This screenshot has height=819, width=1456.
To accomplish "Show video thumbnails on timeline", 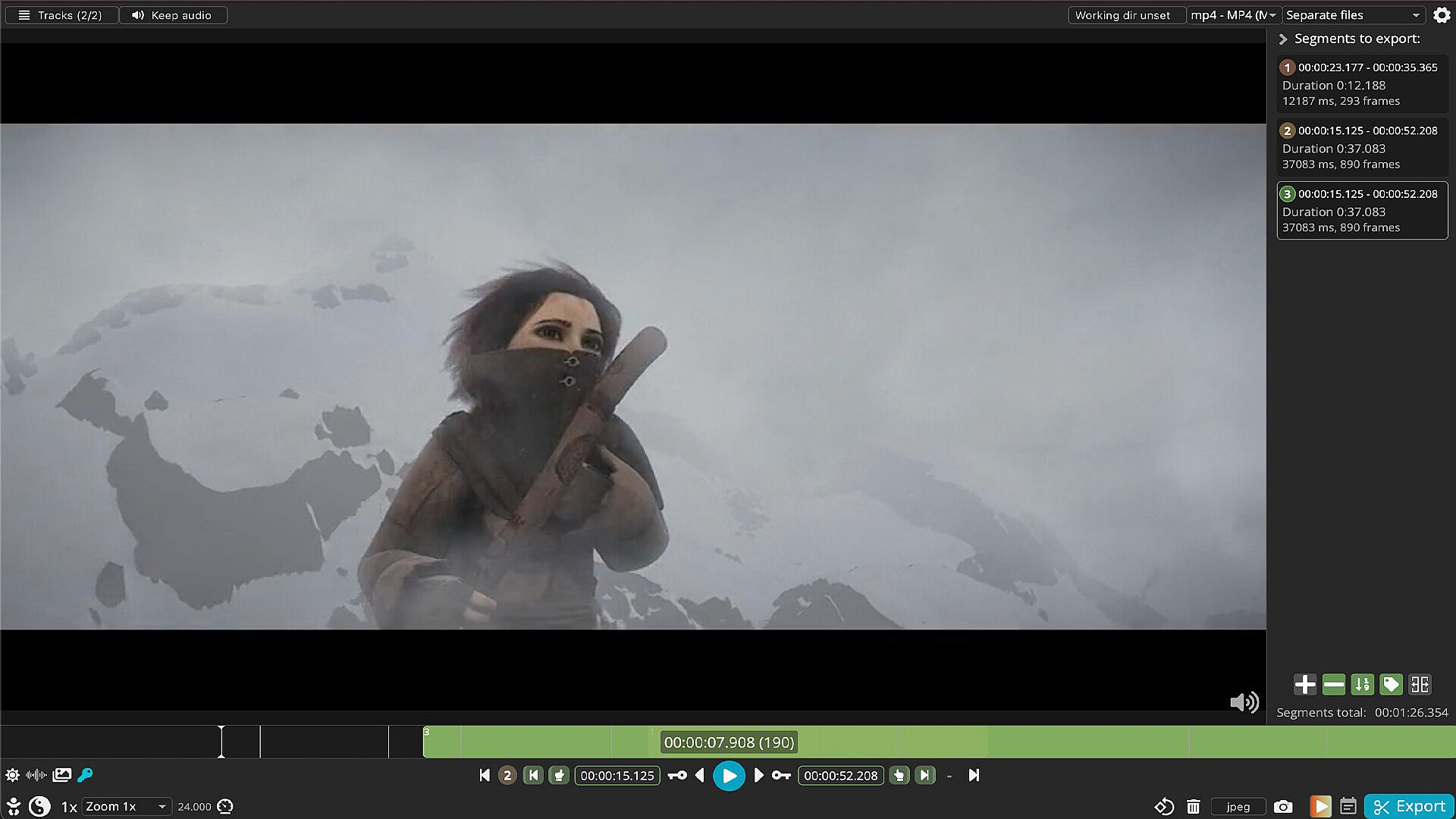I will point(62,775).
